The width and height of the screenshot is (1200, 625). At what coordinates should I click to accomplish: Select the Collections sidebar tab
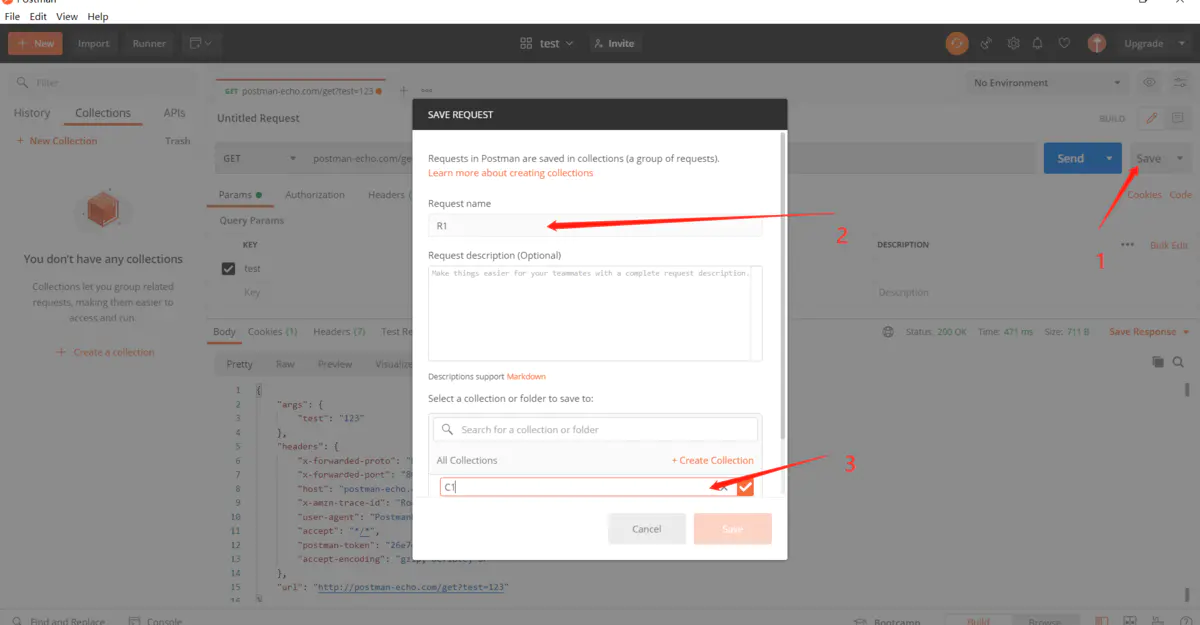pyautogui.click(x=103, y=113)
